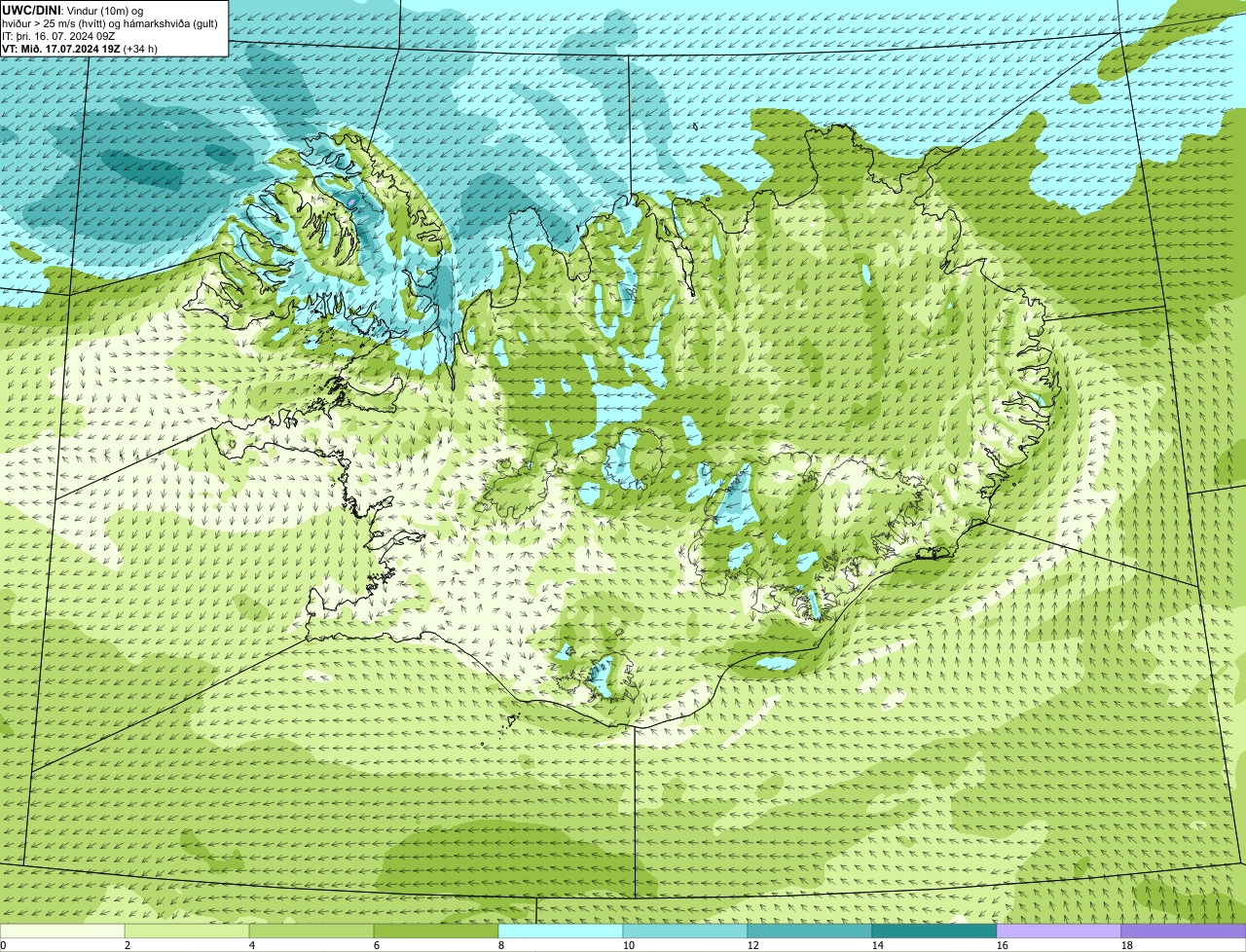Click the '10' tick label on the color scale

click(x=629, y=945)
